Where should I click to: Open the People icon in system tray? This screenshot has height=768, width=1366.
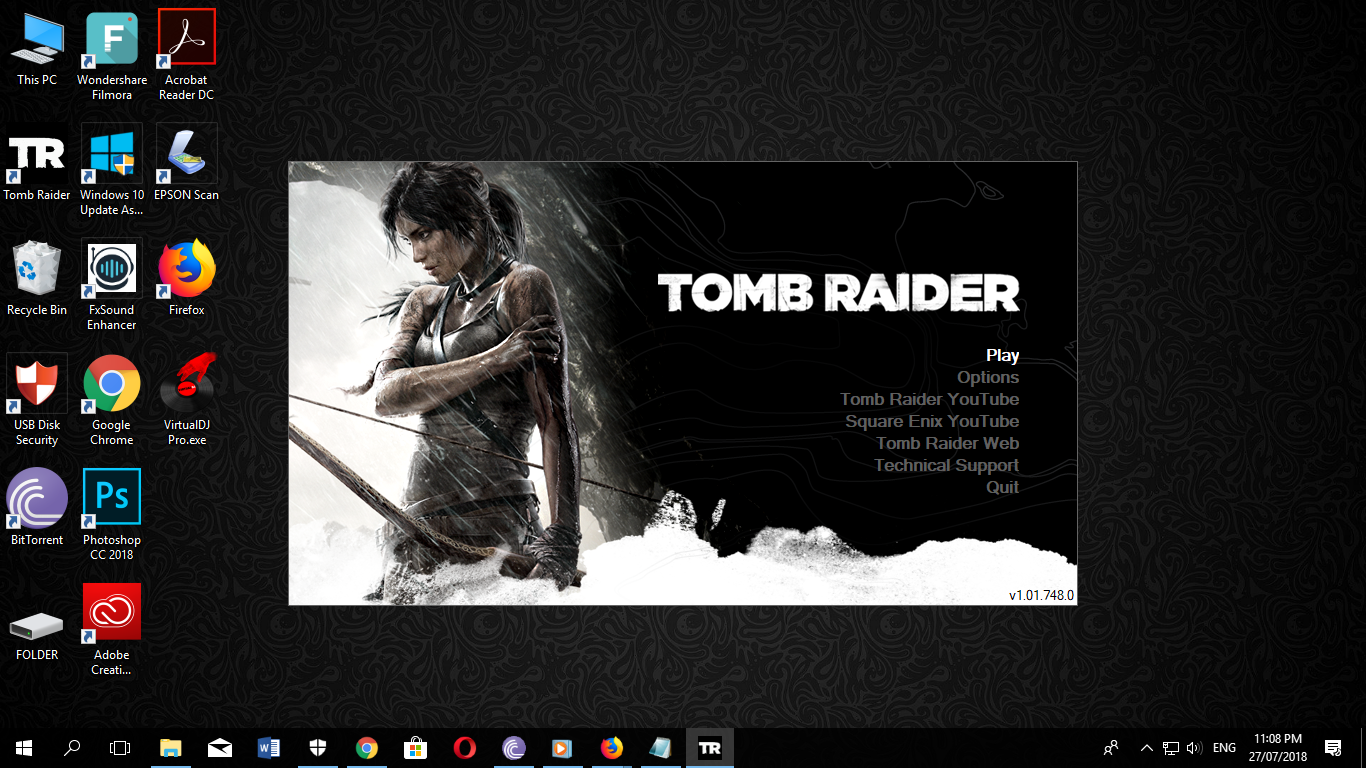(1111, 748)
